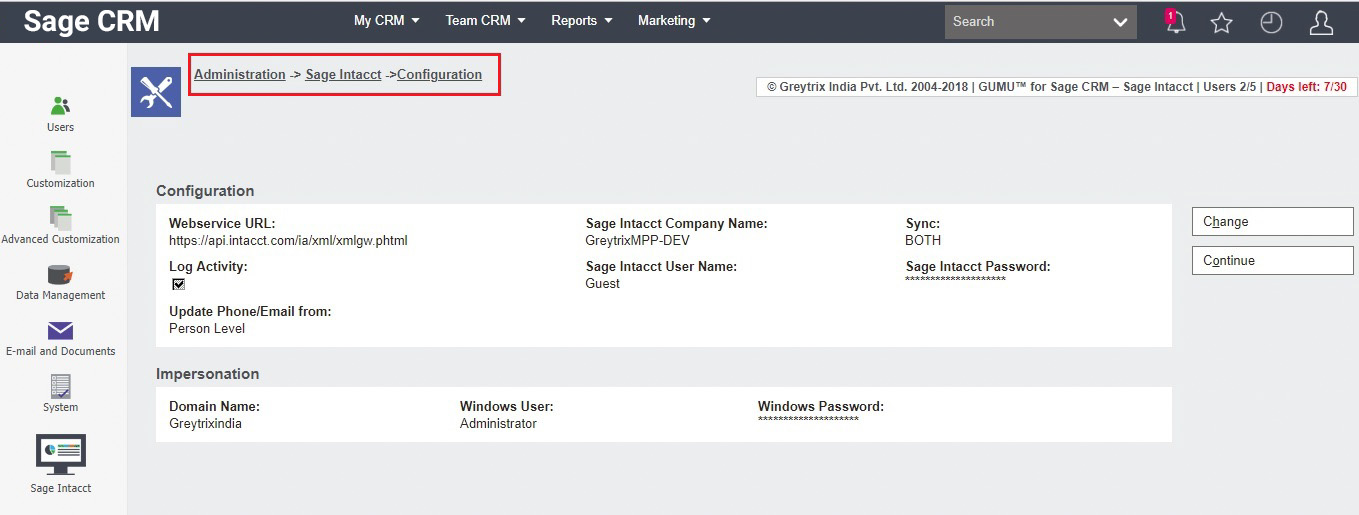1359x515 pixels.
Task: Open the Customization sidebar icon
Action: (60, 163)
